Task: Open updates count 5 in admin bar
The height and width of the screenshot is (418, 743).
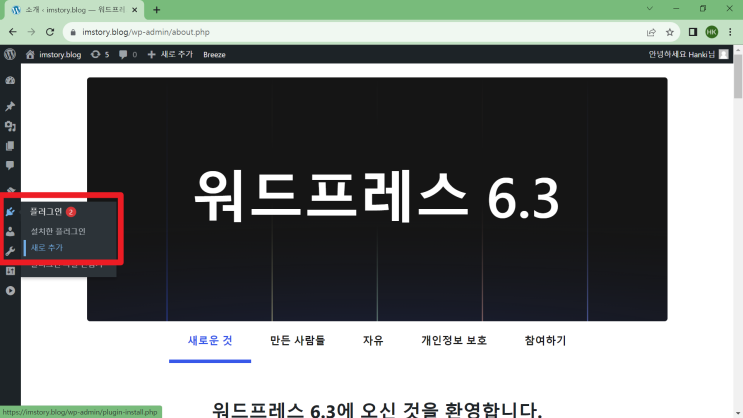Action: (x=100, y=55)
